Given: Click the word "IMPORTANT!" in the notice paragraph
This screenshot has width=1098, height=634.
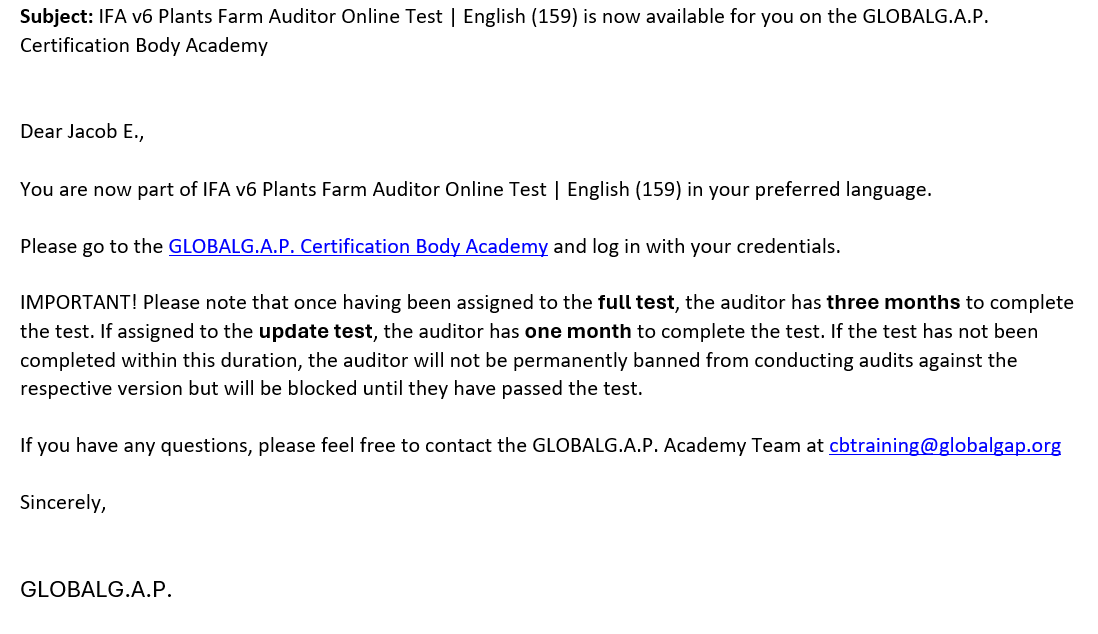Looking at the screenshot, I should click(x=79, y=302).
